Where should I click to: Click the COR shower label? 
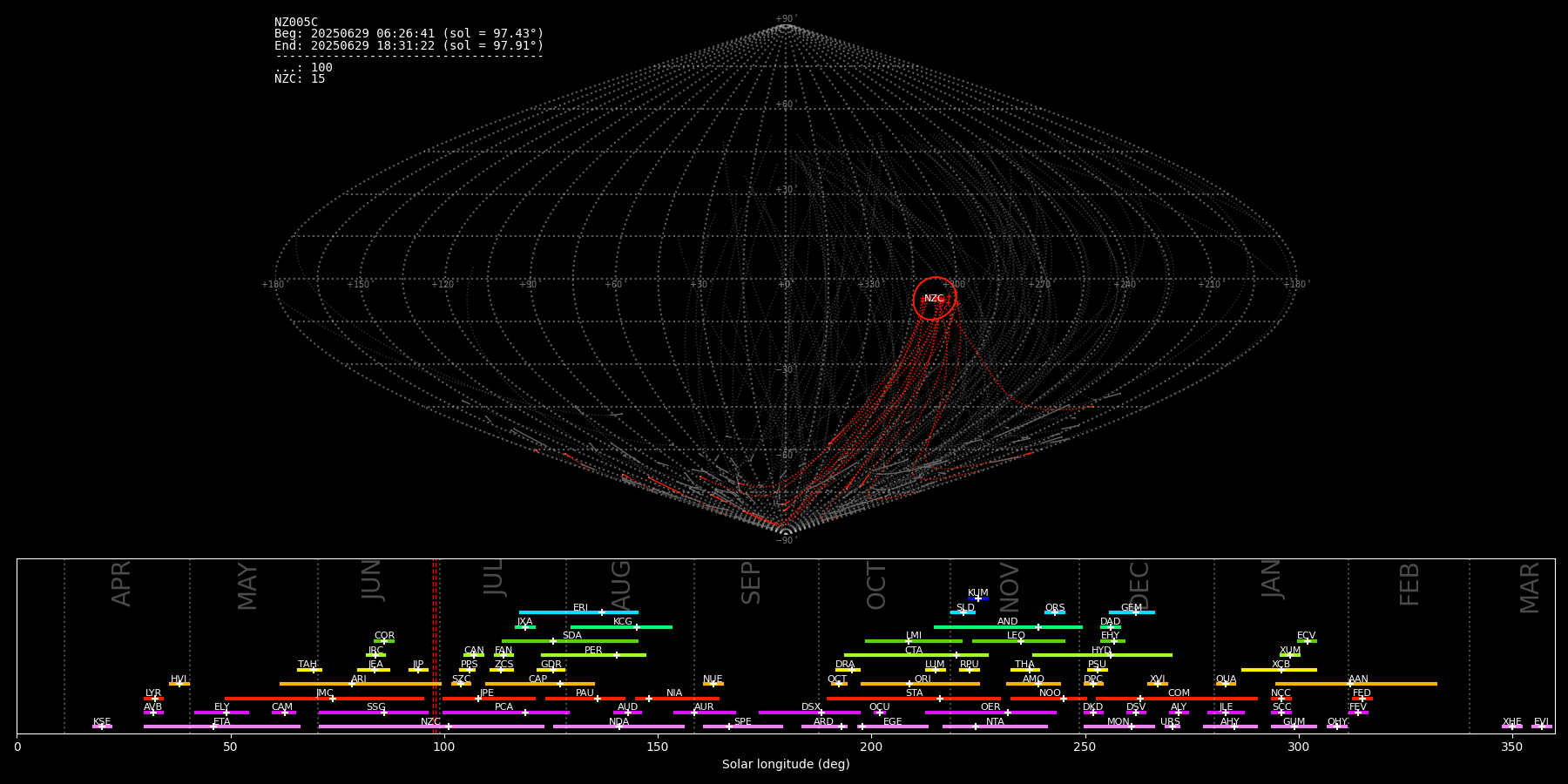coord(384,636)
